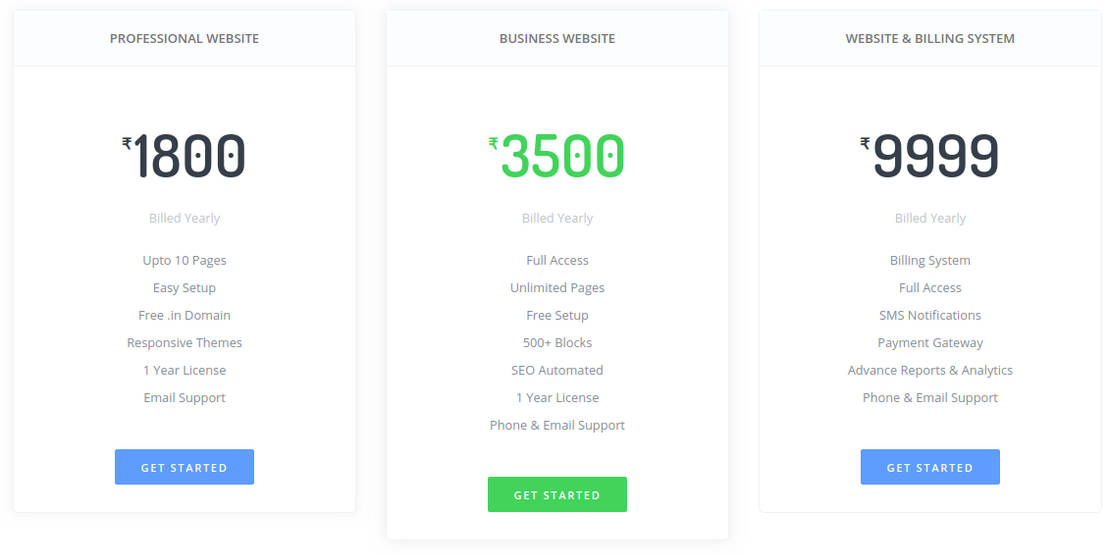Click the 500+ Blocks feature

coord(557,343)
